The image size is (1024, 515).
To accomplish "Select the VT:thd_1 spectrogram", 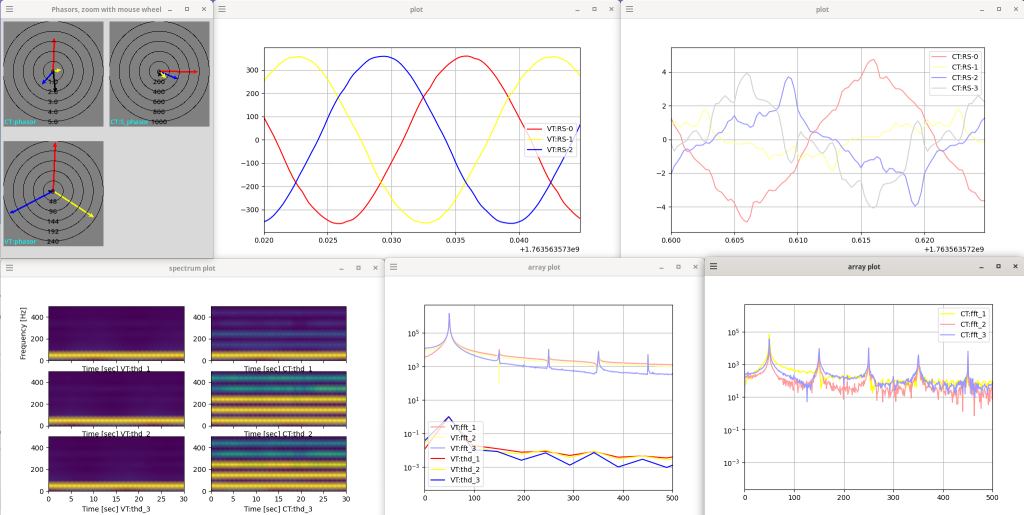I will coord(115,333).
